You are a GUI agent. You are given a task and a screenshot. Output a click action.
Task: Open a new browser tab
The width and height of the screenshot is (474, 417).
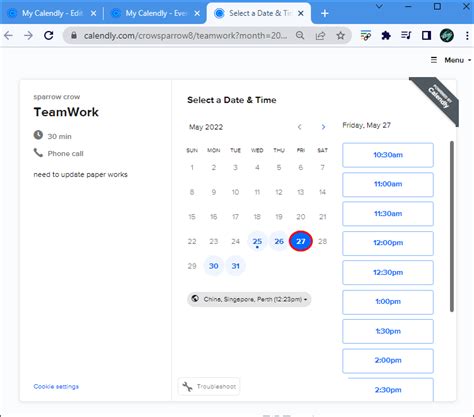pos(325,13)
